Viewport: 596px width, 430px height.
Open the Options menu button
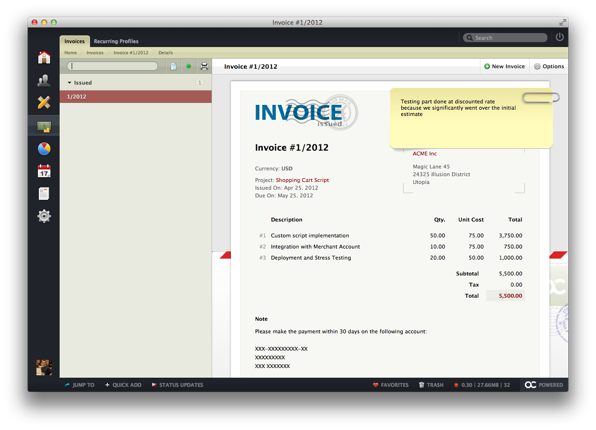click(549, 66)
